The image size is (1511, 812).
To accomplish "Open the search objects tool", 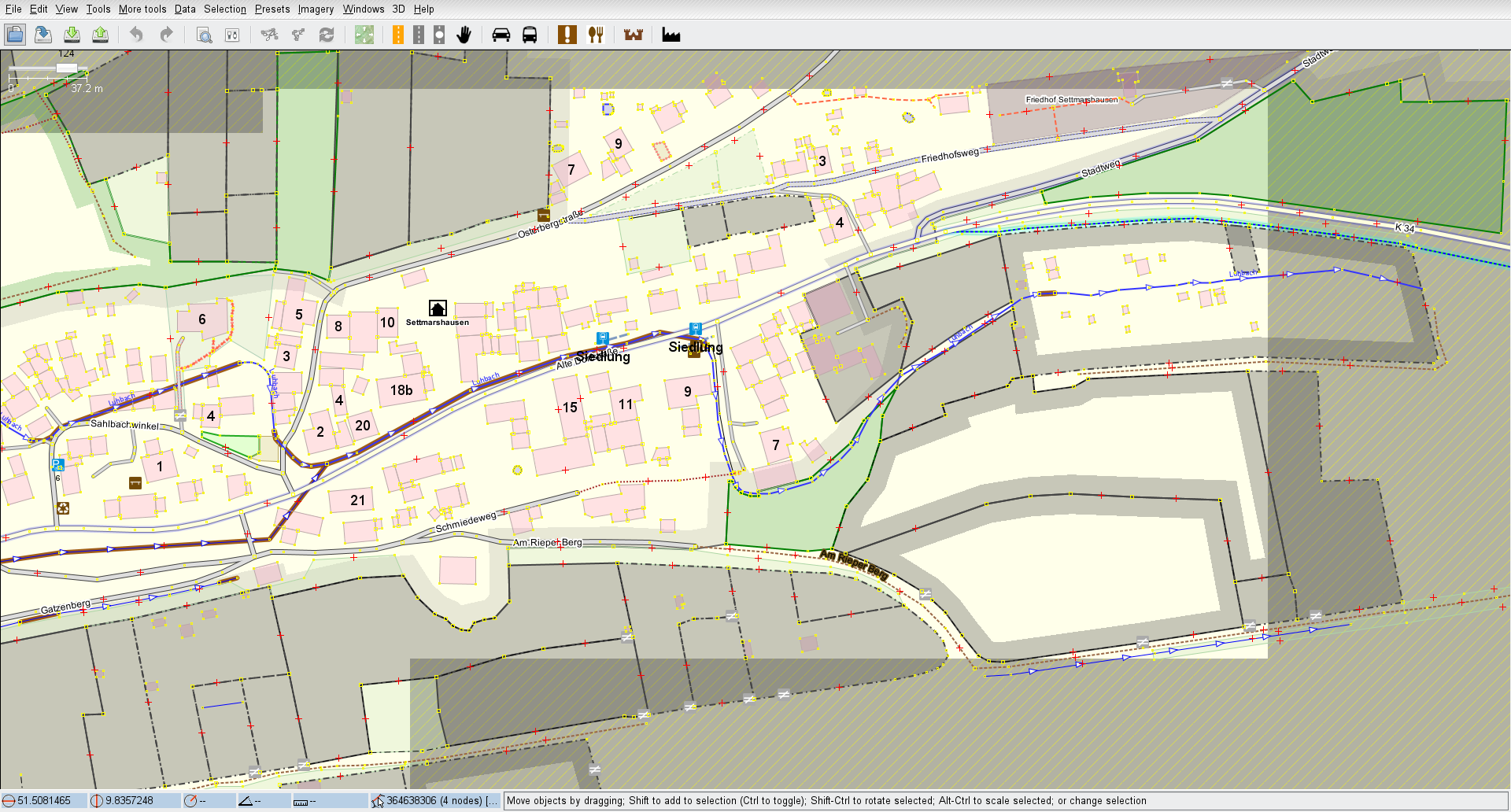I will tap(204, 35).
